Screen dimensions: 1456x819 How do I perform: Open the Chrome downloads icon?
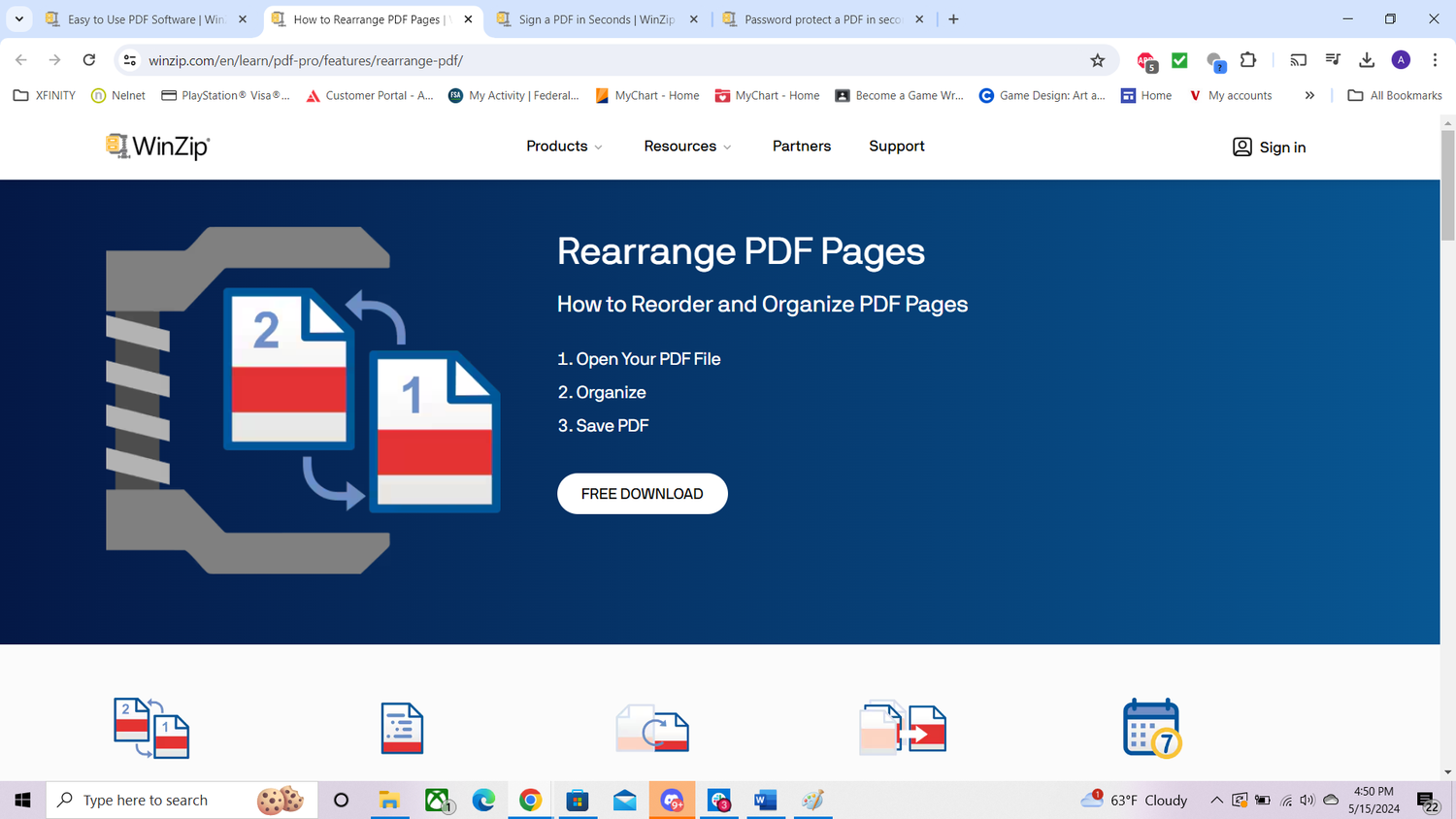(1367, 60)
